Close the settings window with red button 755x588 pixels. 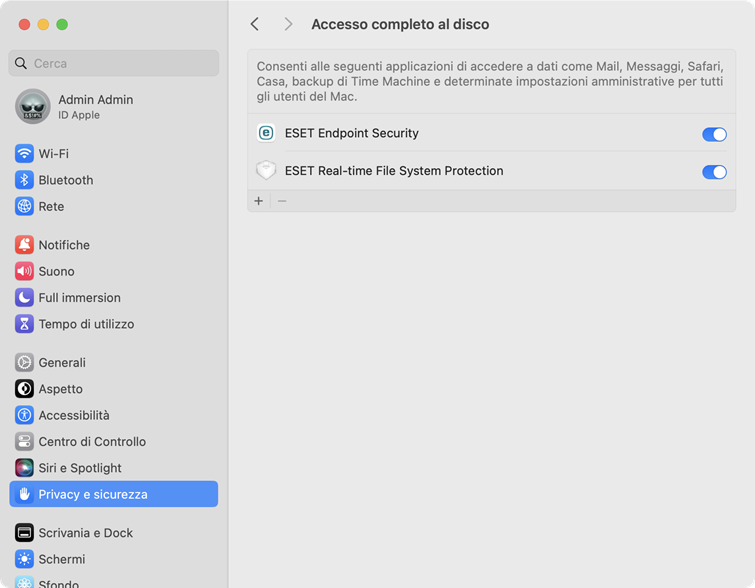coord(25,24)
